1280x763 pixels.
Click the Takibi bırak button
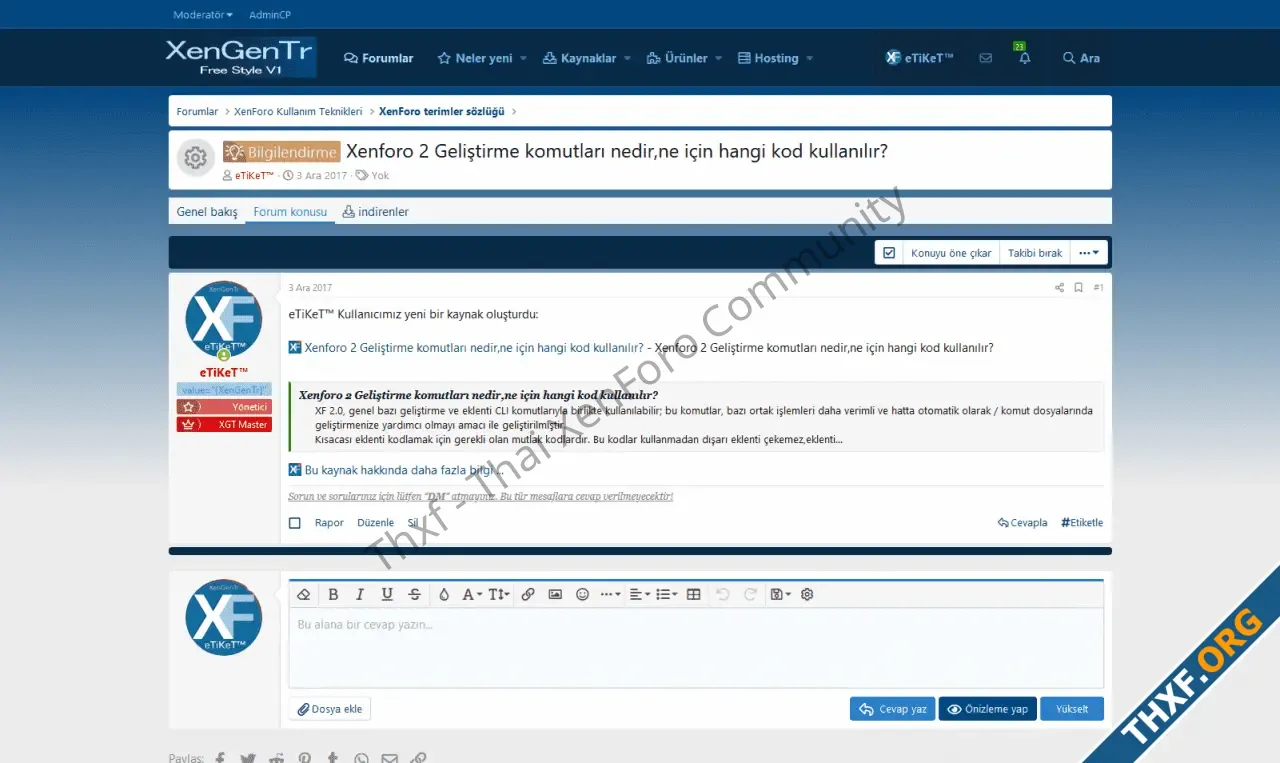tap(1035, 253)
